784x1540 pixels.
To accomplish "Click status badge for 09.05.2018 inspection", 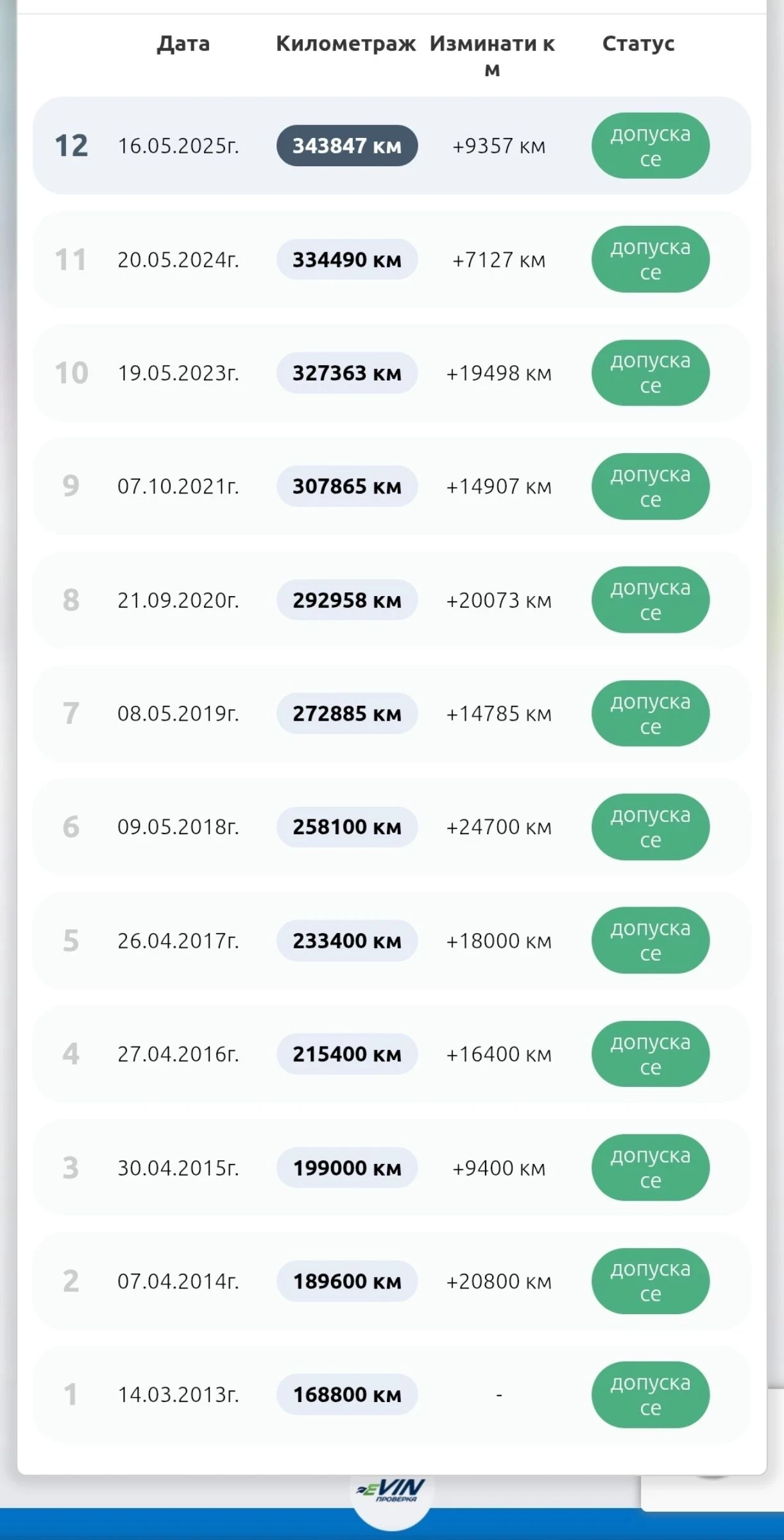I will pos(650,827).
